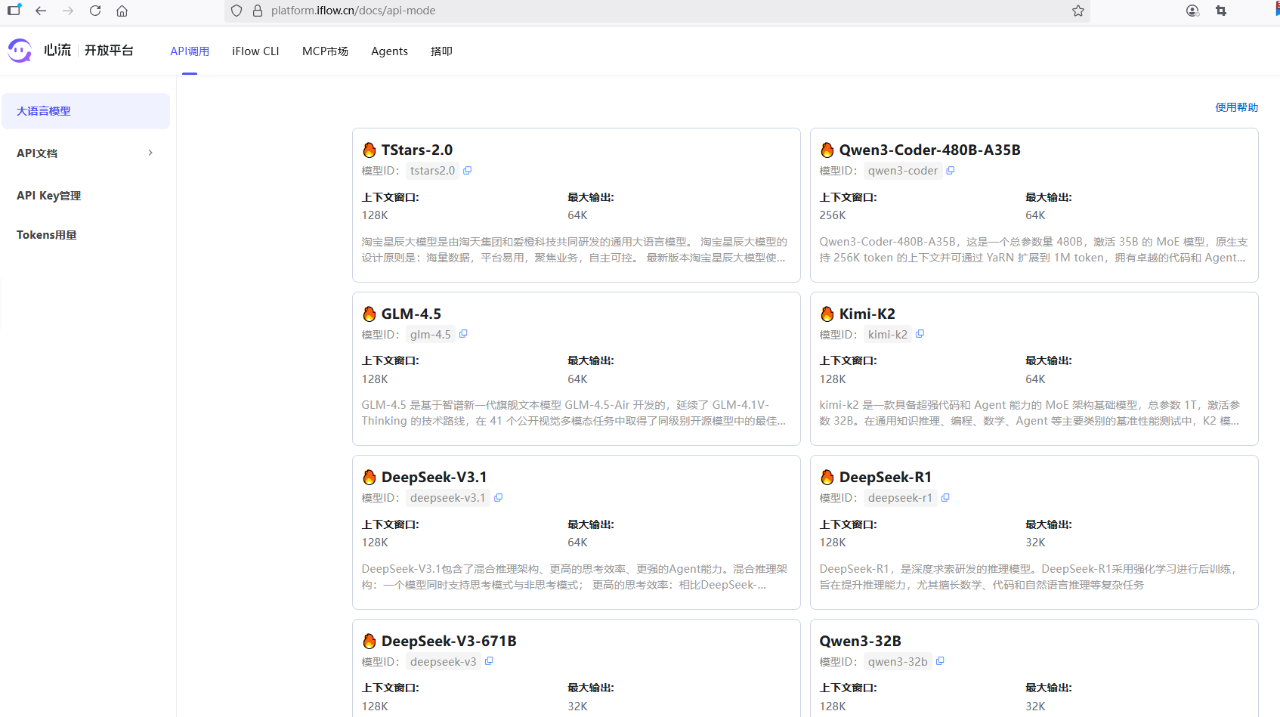Select 大语言模型 in the sidebar
The width and height of the screenshot is (1280, 717).
pos(86,111)
